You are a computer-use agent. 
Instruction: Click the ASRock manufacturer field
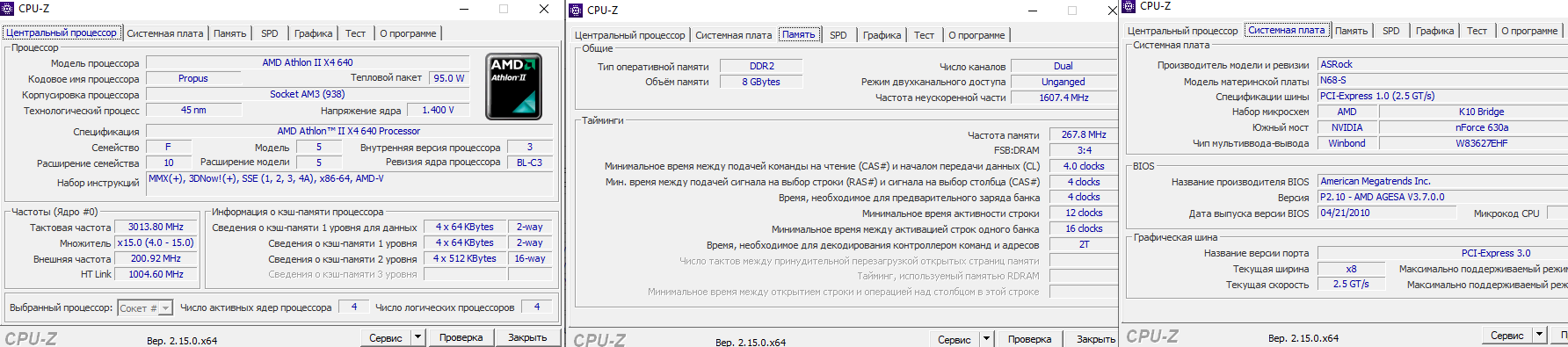click(1442, 64)
